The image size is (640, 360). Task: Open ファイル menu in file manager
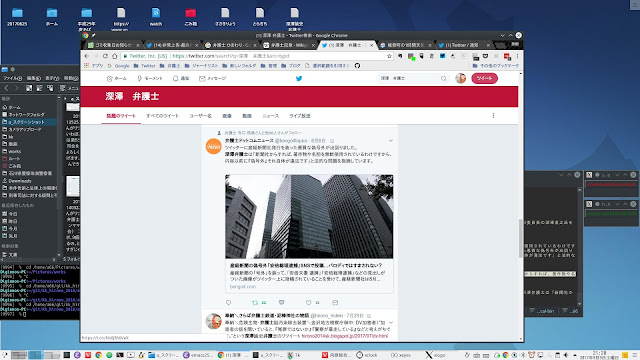pyautogui.click(x=12, y=78)
